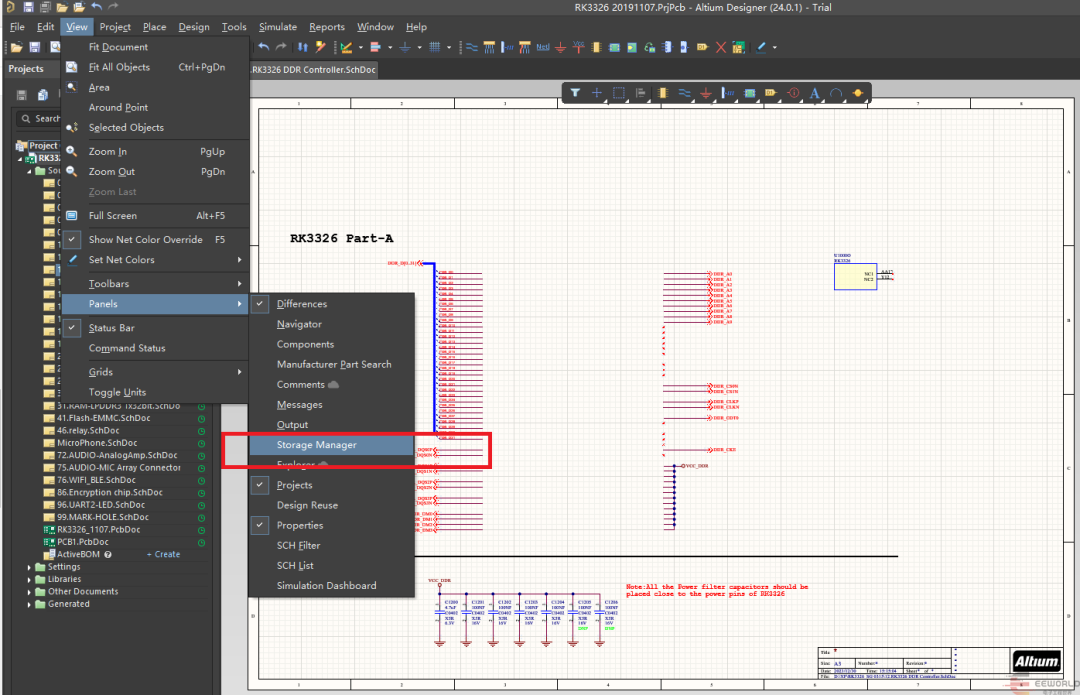
Task: Click the GND power port icon in the active bar
Action: pyautogui.click(x=706, y=93)
